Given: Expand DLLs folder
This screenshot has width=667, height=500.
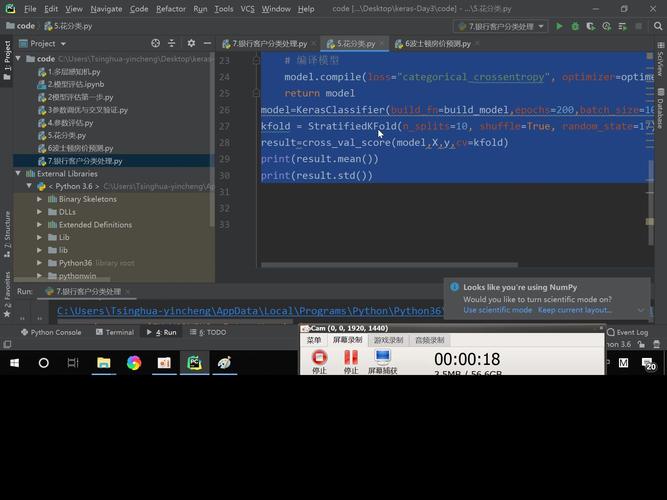Looking at the screenshot, I should click(x=40, y=212).
